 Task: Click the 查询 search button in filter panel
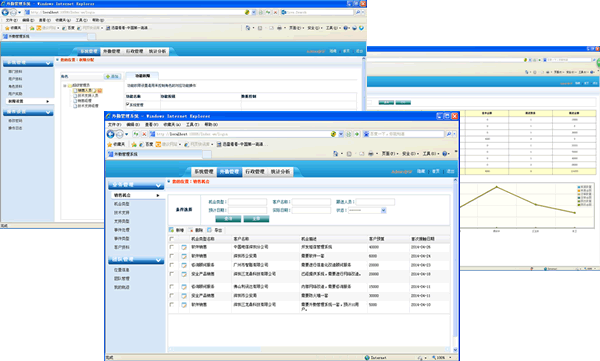click(x=228, y=219)
